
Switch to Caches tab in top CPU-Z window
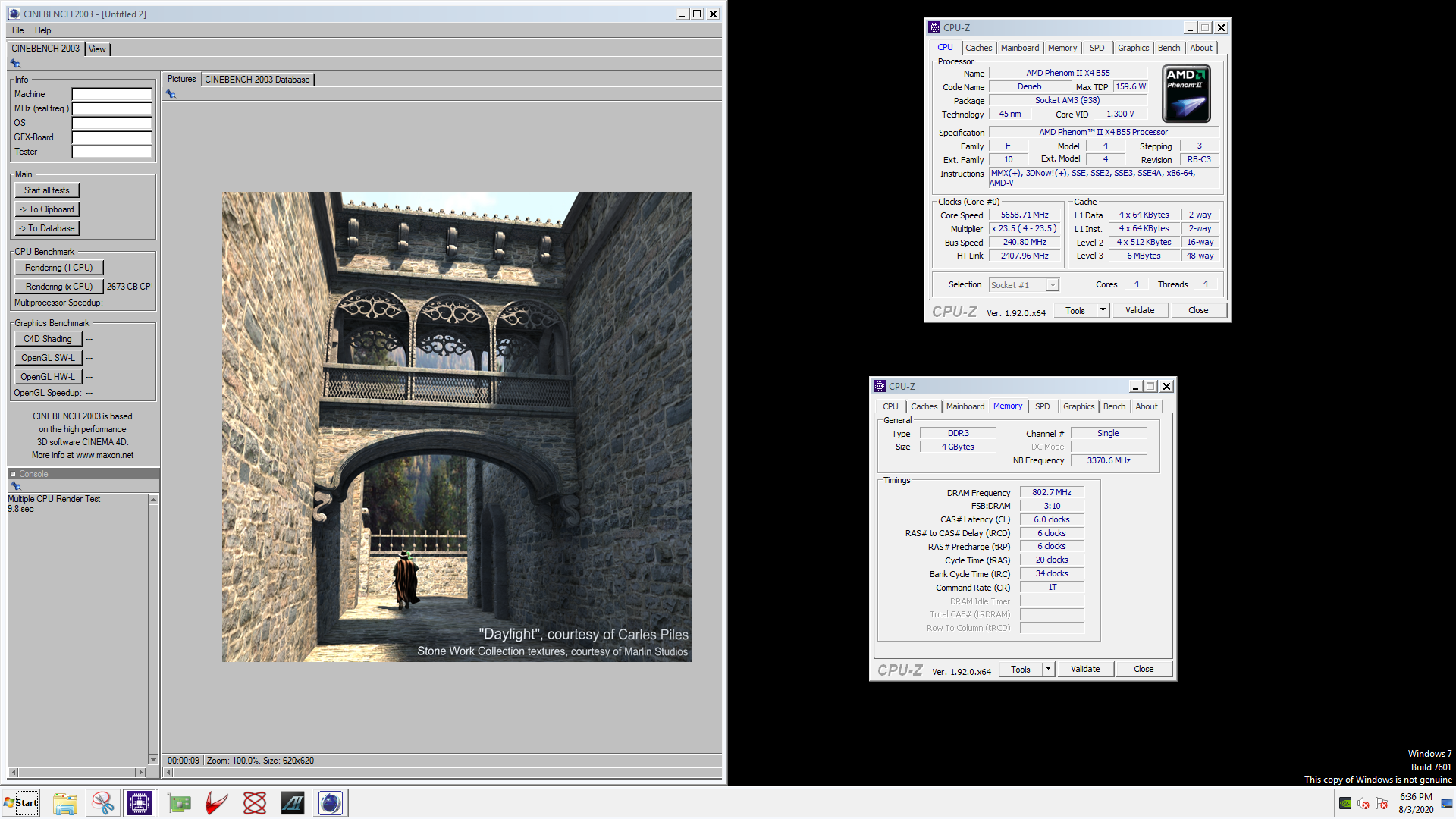coord(978,48)
